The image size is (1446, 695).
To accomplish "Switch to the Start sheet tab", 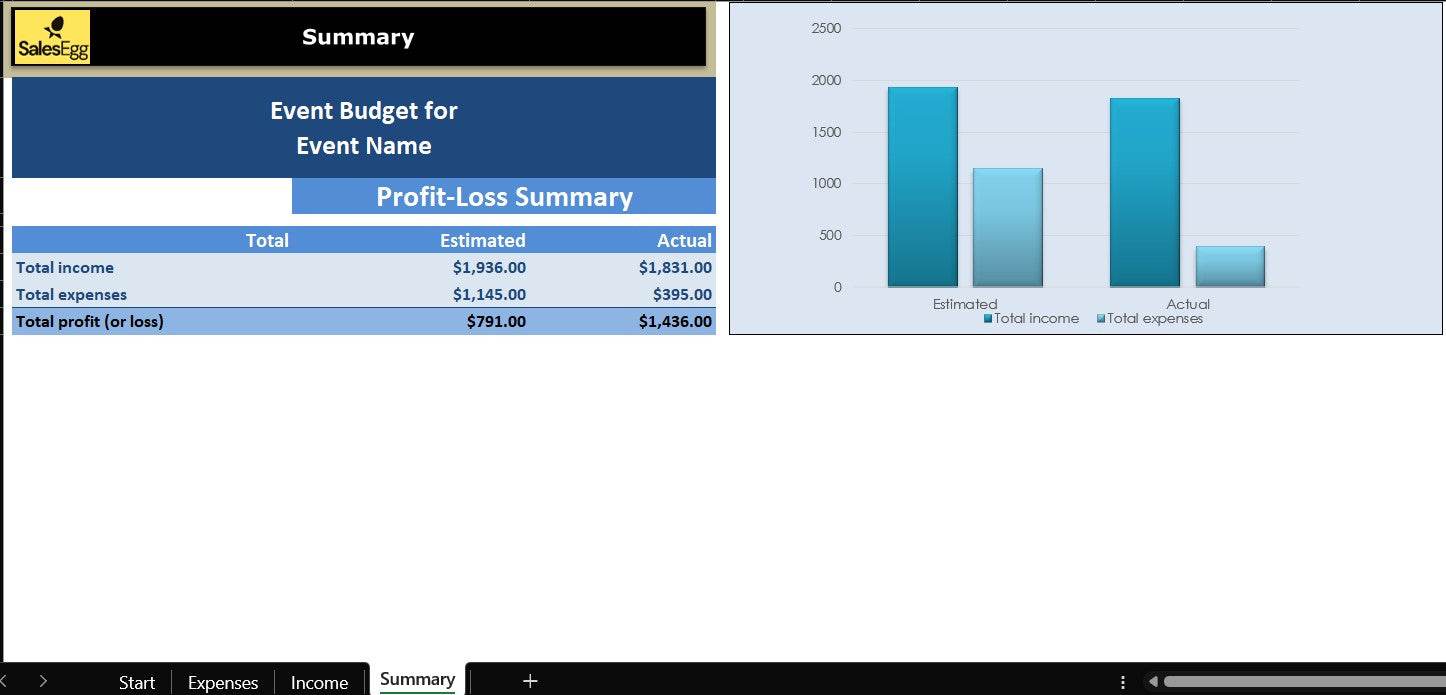I will [137, 682].
